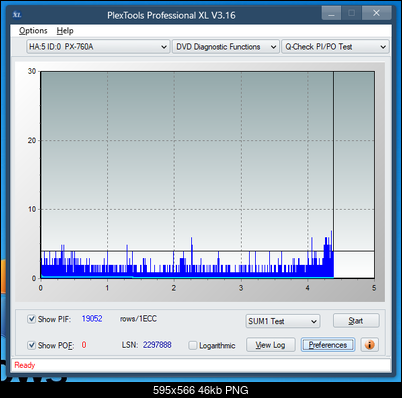The height and width of the screenshot is (398, 402).
Task: Click the orange info icon button
Action: 369,345
